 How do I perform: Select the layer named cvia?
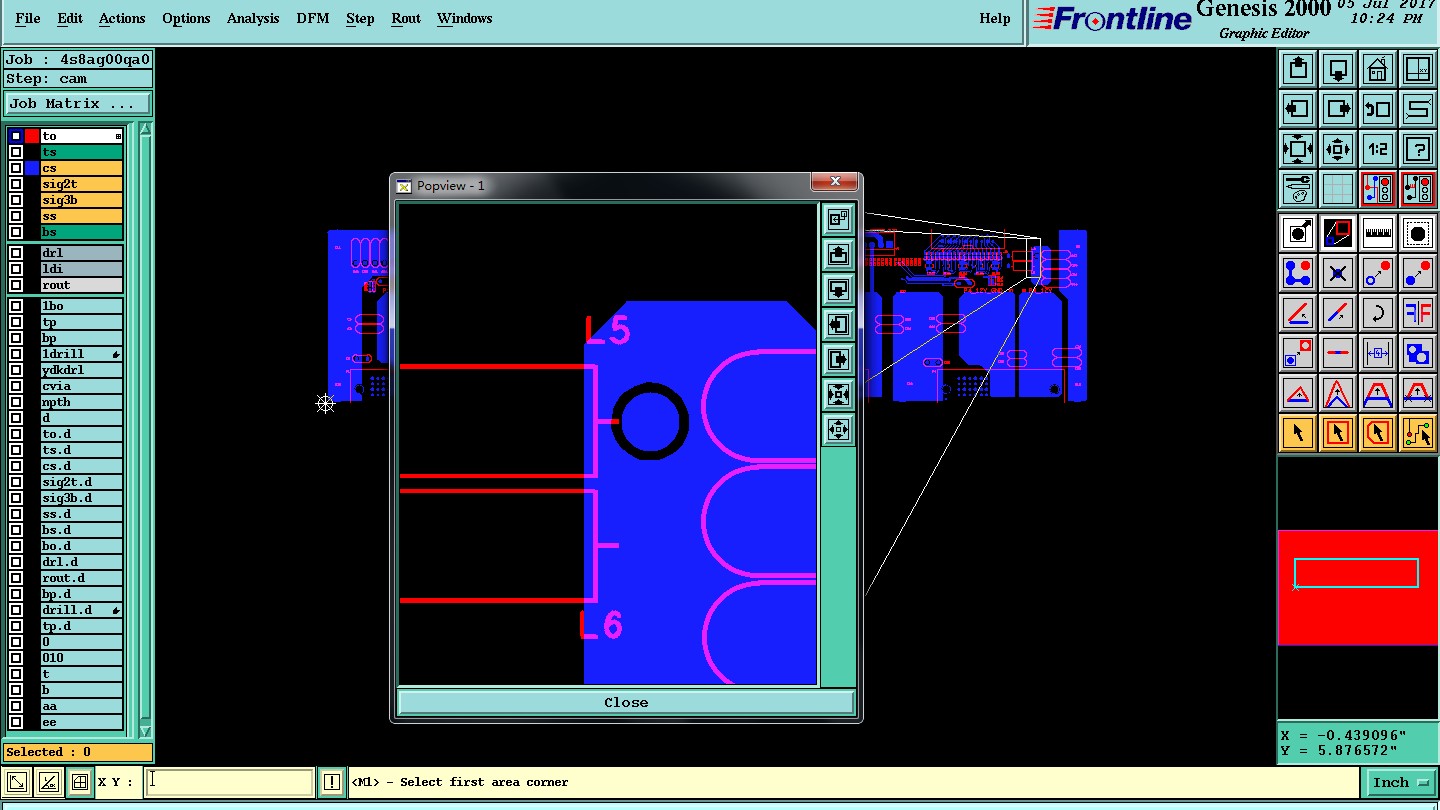tap(81, 386)
